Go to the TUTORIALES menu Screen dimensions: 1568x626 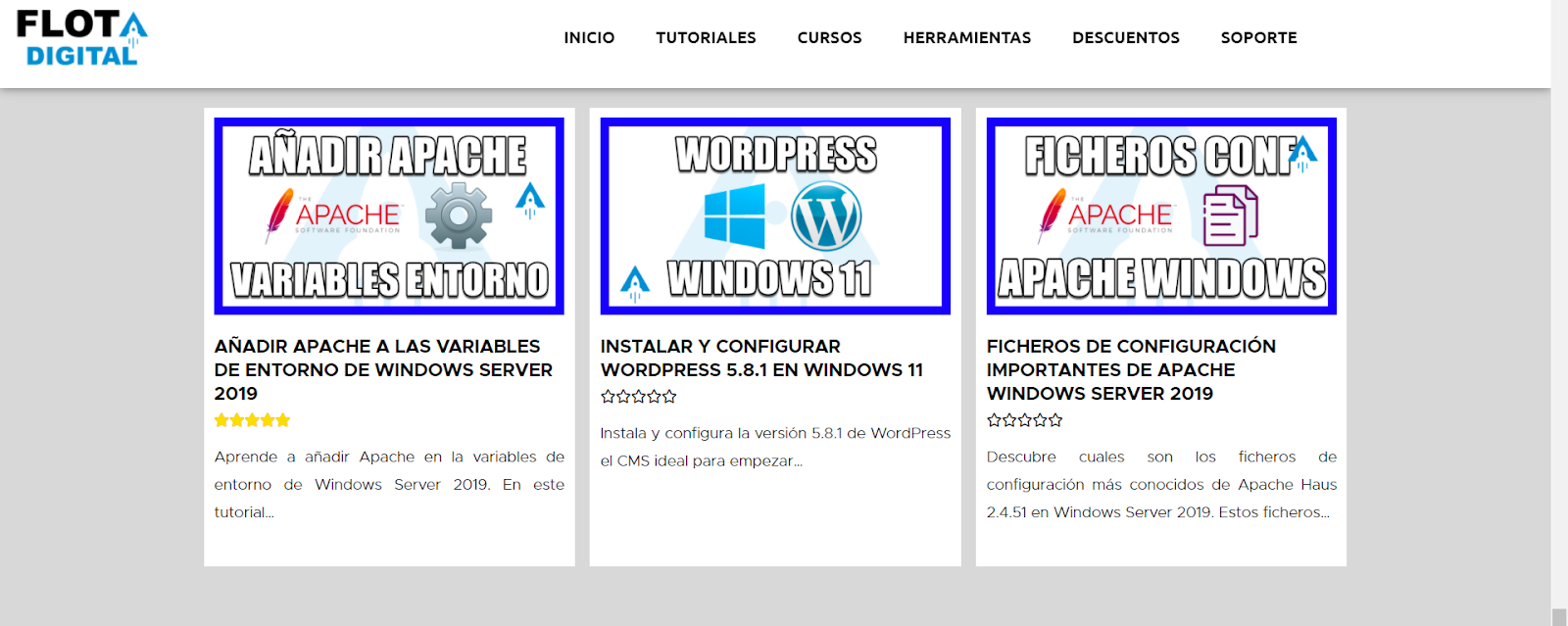706,38
